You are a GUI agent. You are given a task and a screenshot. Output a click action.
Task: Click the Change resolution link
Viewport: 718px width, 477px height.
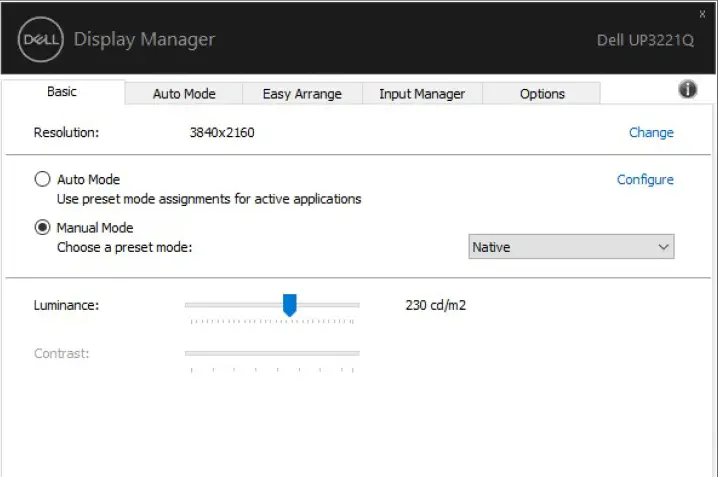click(651, 132)
